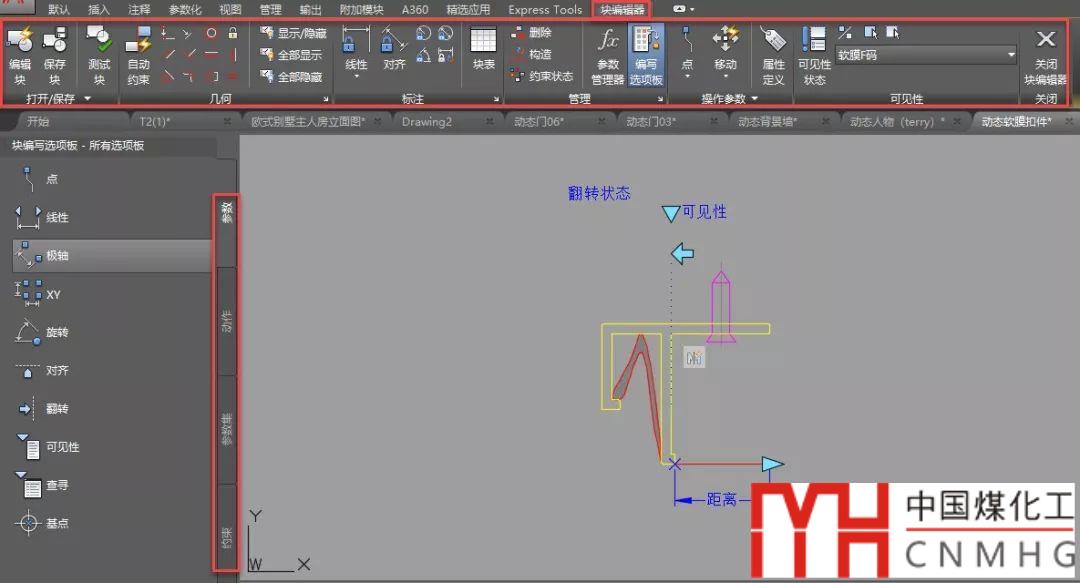Expand the 操作参数 panel dropdown
The width and height of the screenshot is (1080, 583).
tap(754, 99)
